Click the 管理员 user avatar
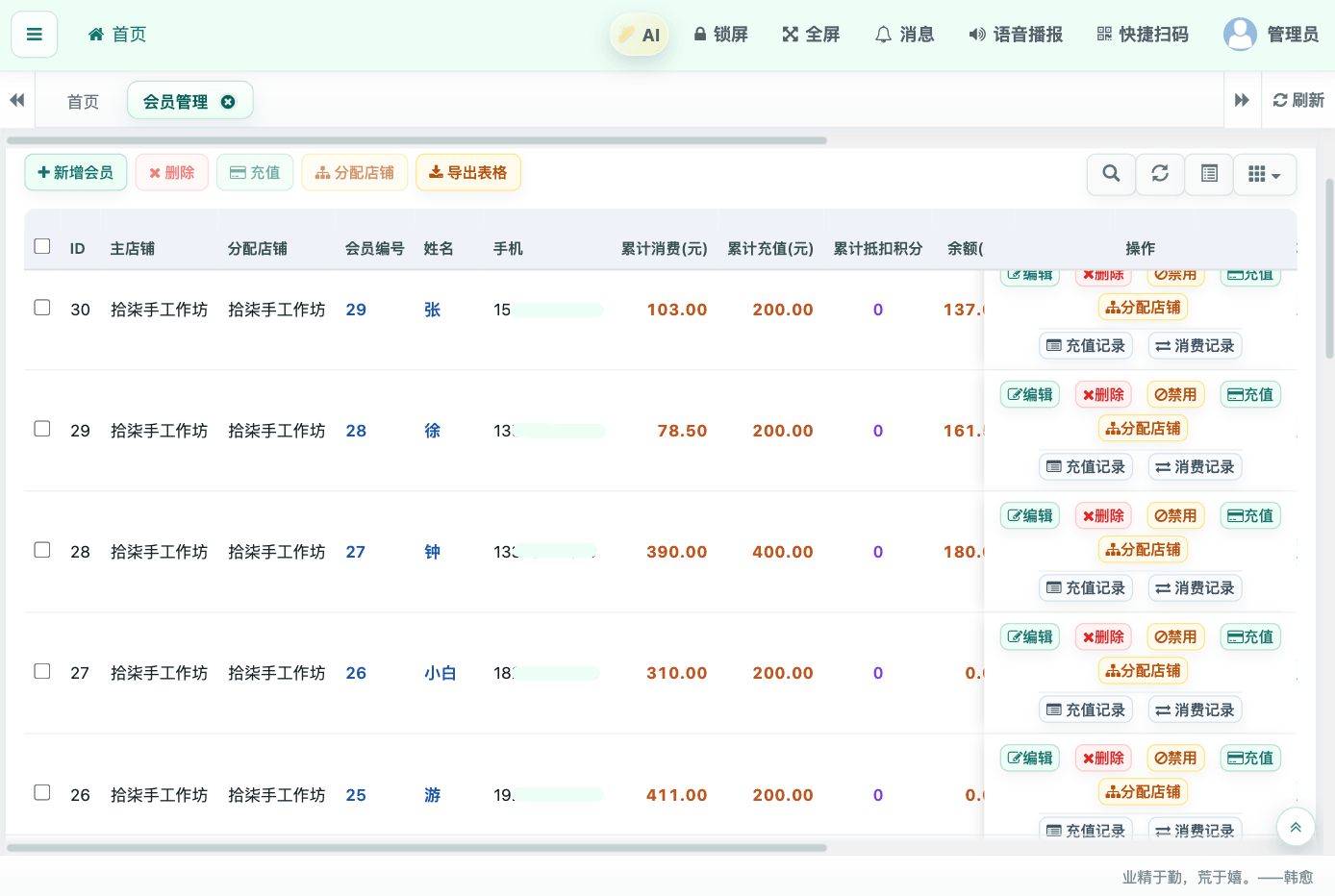The height and width of the screenshot is (896, 1335). click(1240, 35)
